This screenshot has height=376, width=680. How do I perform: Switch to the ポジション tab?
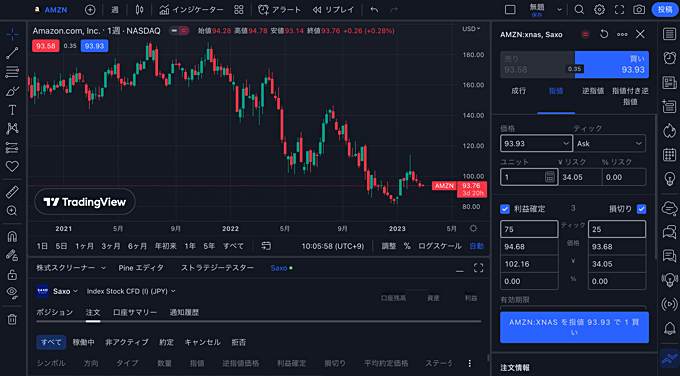55,312
